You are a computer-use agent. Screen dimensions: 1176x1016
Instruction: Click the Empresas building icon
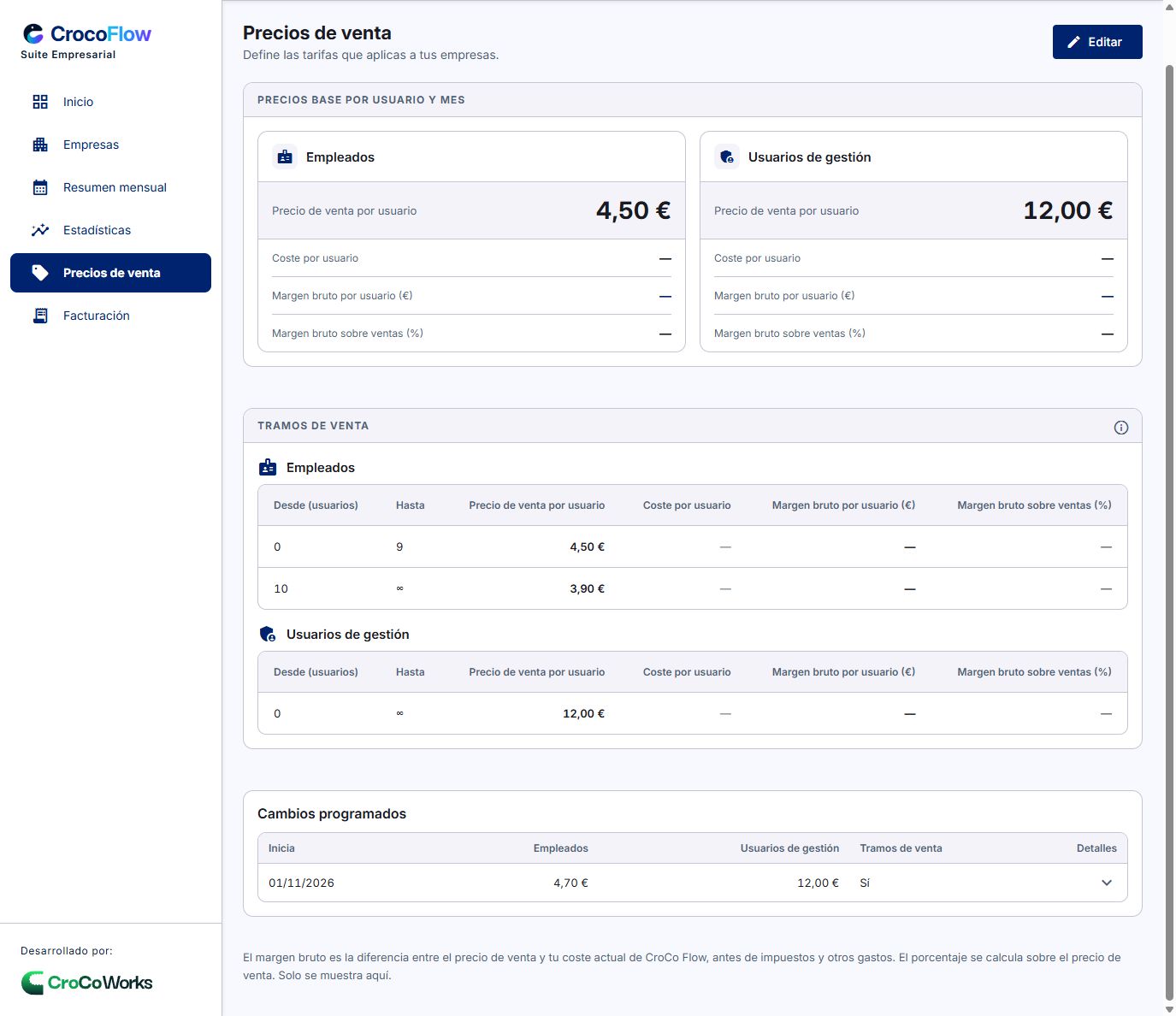coord(40,145)
